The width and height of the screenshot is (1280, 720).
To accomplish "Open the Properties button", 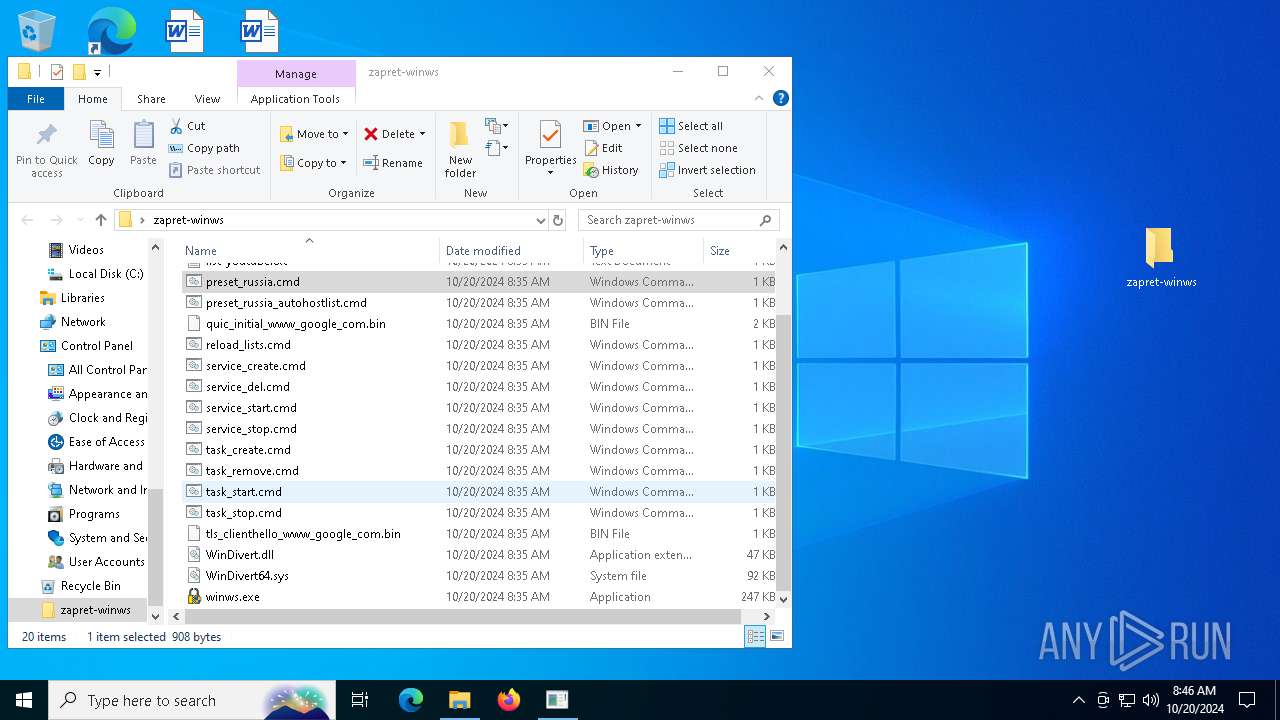I will [x=550, y=148].
